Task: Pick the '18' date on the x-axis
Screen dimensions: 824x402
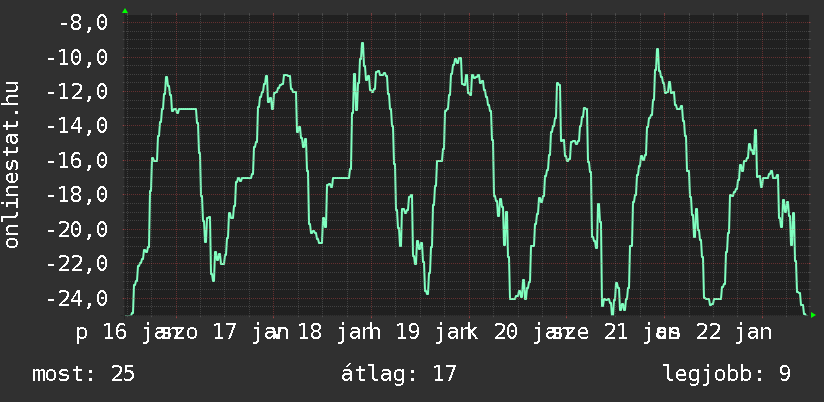Action: 310,332
